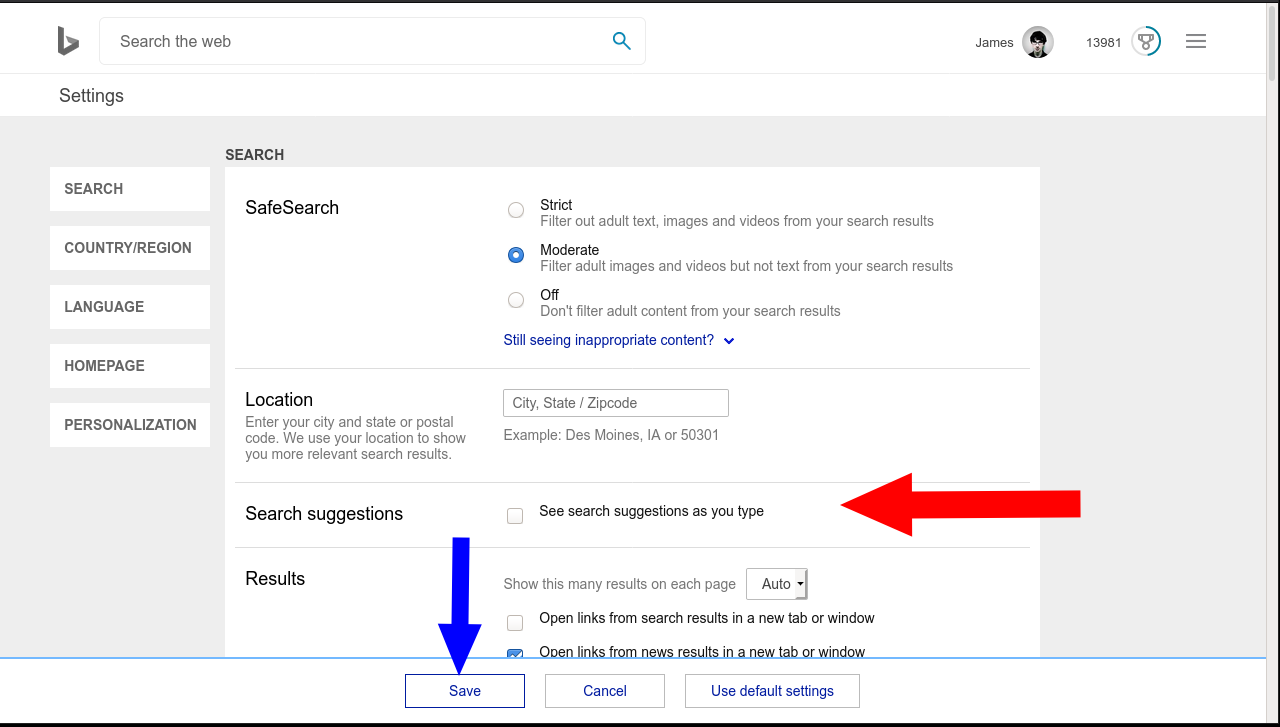Click the Search suggestions section label
Viewport: 1280px width, 727px height.
(x=324, y=514)
